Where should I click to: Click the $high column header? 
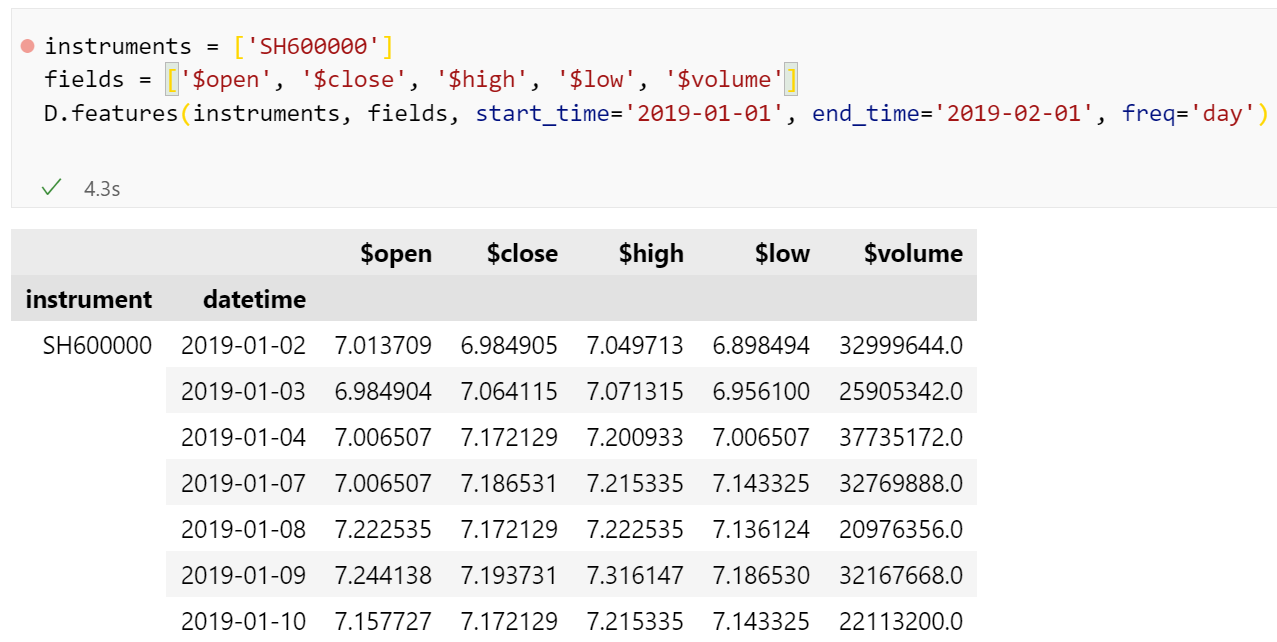[651, 253]
